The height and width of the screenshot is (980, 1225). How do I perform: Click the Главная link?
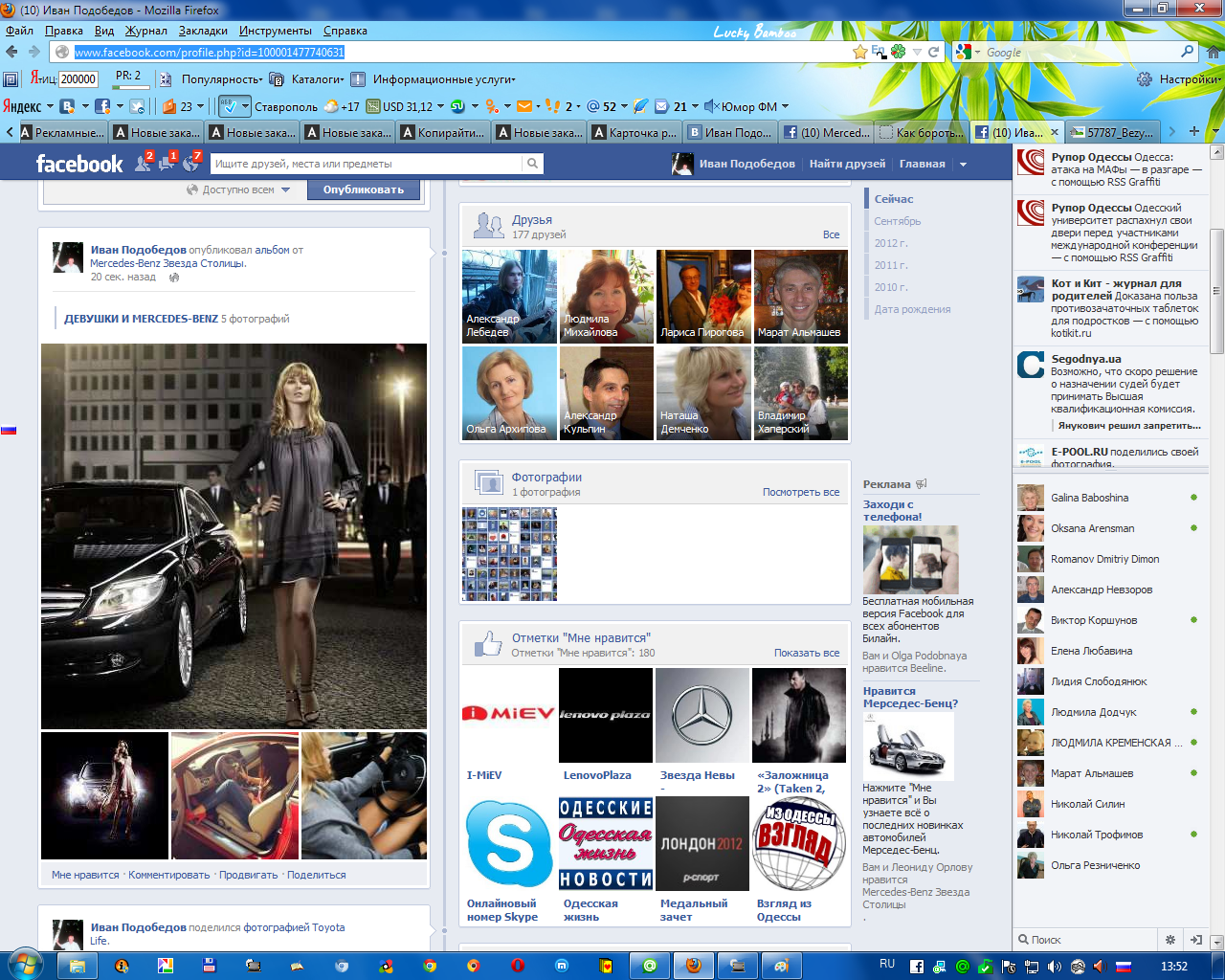tap(922, 164)
